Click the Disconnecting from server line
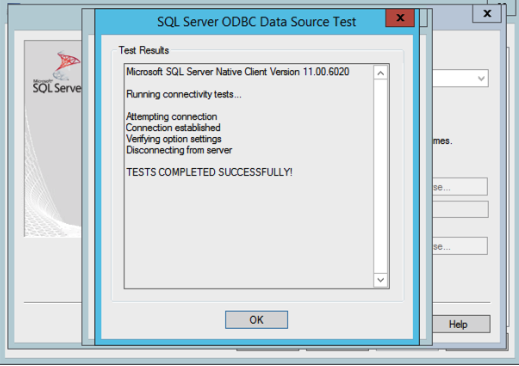 coord(179,150)
